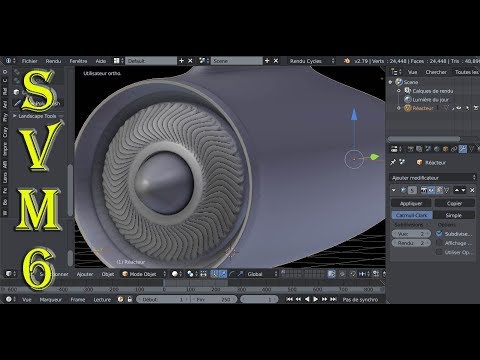Click the Réacteur object cube icon
Viewport: 480px width, 360px height.
click(x=419, y=162)
